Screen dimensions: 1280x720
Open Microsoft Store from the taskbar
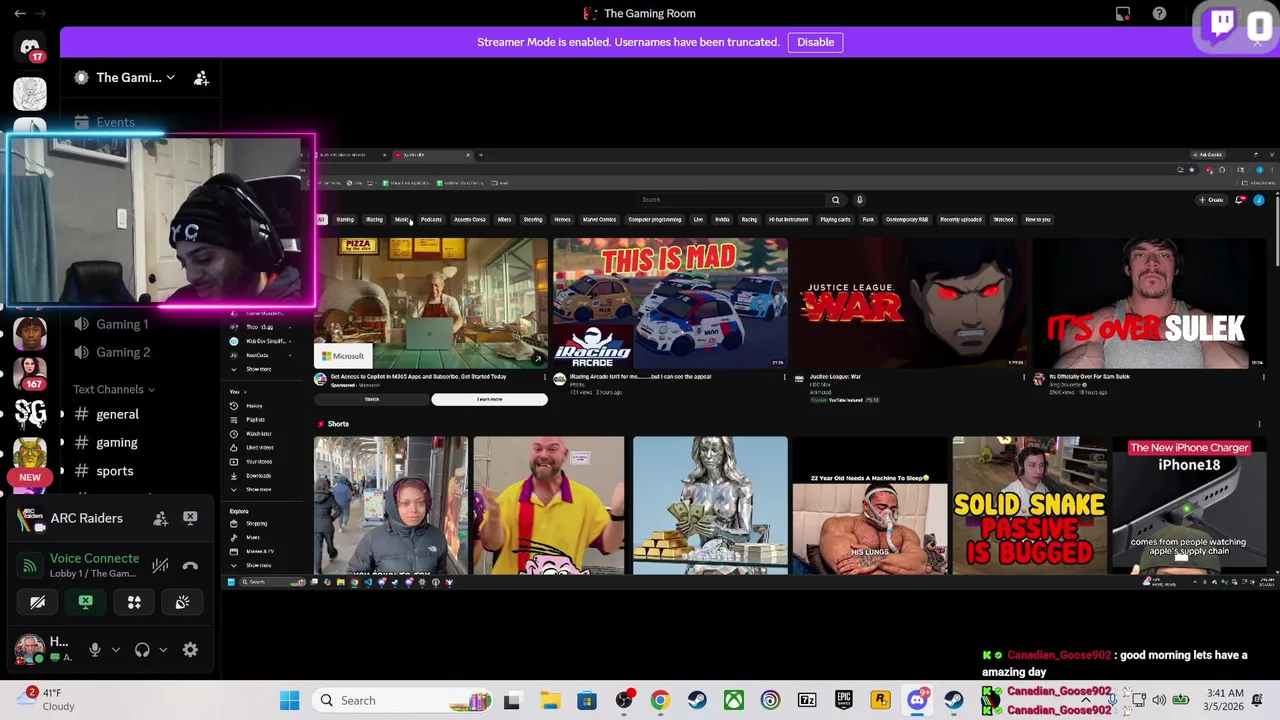coord(587,701)
